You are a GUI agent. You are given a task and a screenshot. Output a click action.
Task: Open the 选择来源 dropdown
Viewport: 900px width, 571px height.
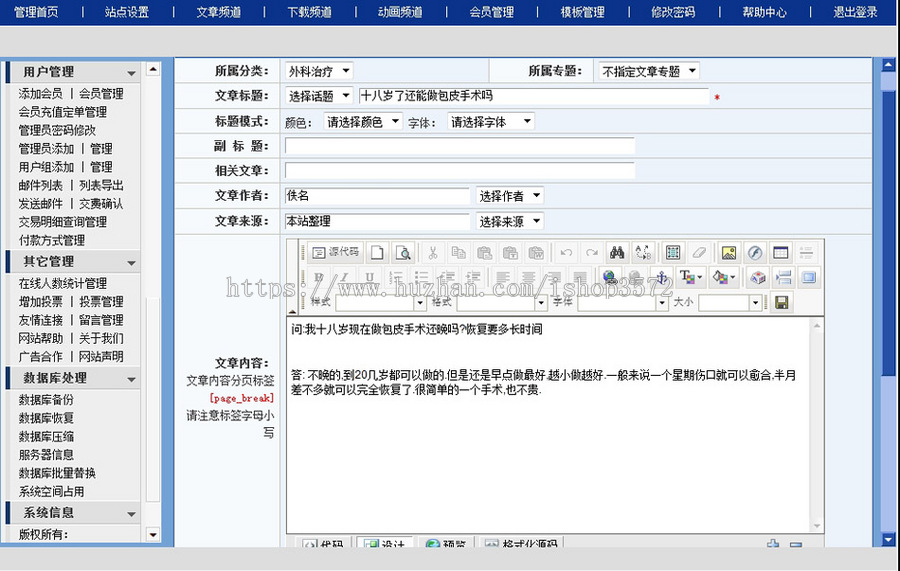tap(509, 221)
